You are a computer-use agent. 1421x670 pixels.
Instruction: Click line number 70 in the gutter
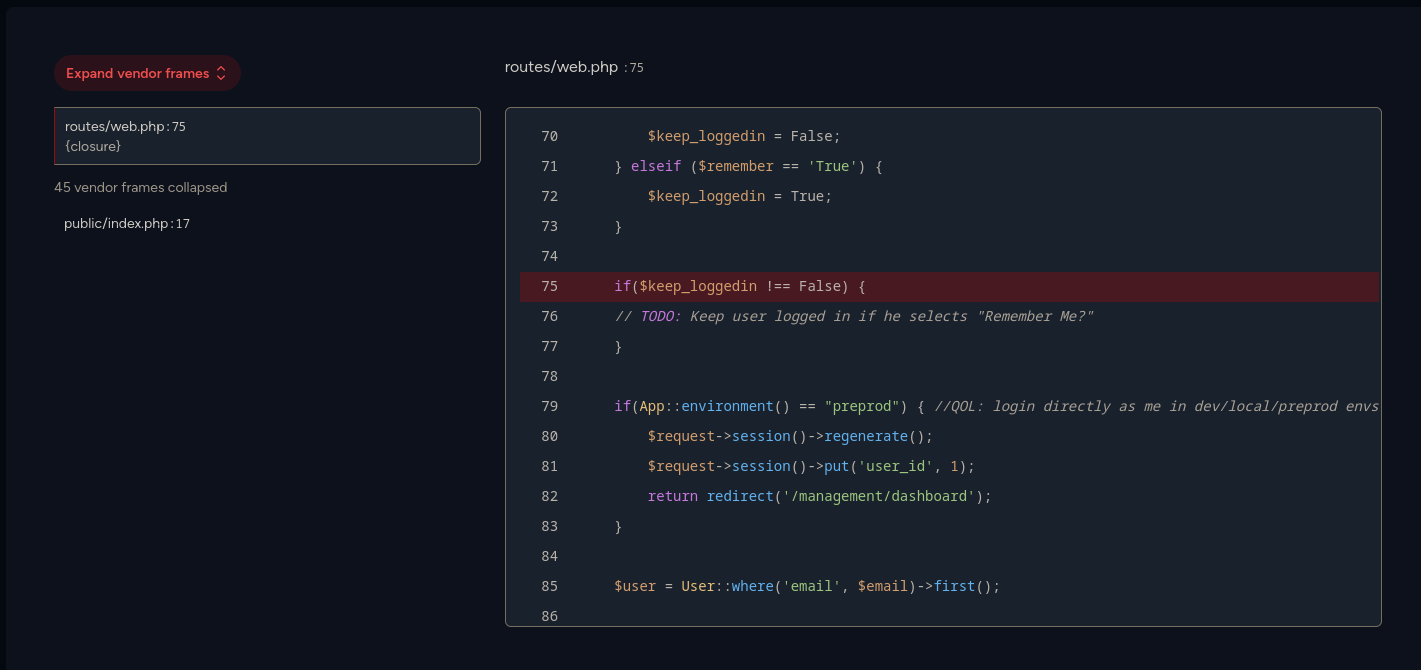click(x=549, y=136)
